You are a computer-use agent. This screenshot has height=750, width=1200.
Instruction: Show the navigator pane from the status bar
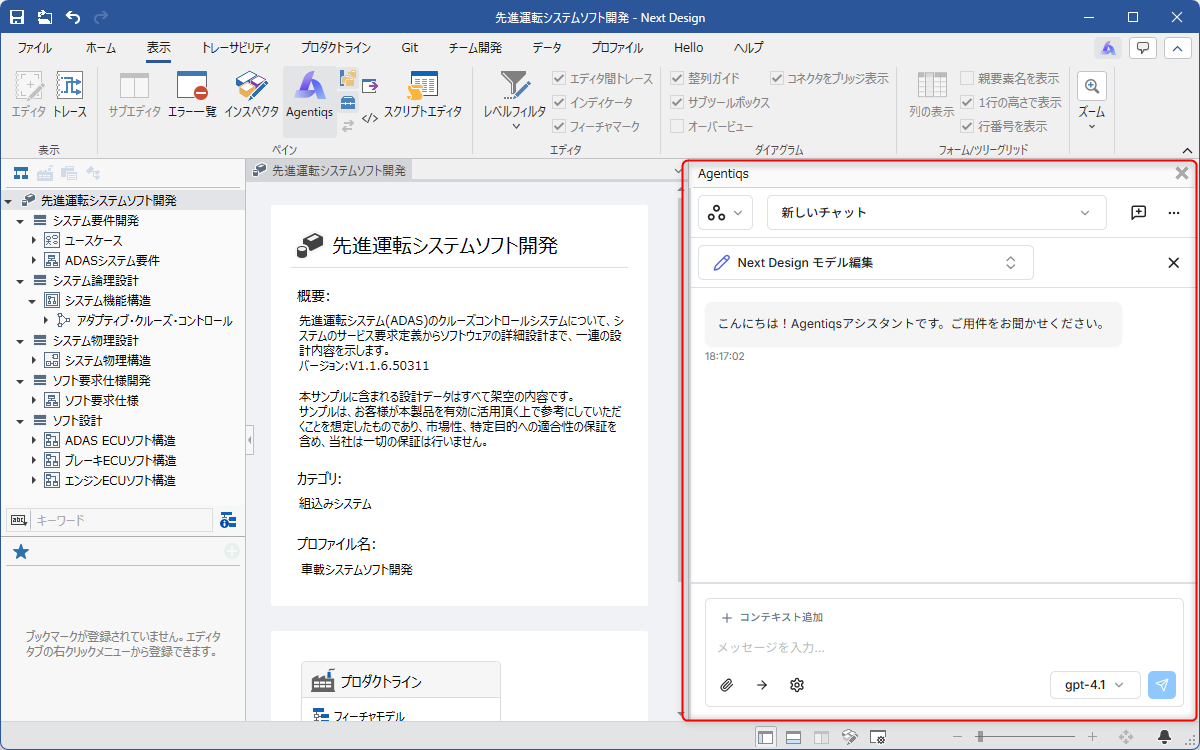766,737
